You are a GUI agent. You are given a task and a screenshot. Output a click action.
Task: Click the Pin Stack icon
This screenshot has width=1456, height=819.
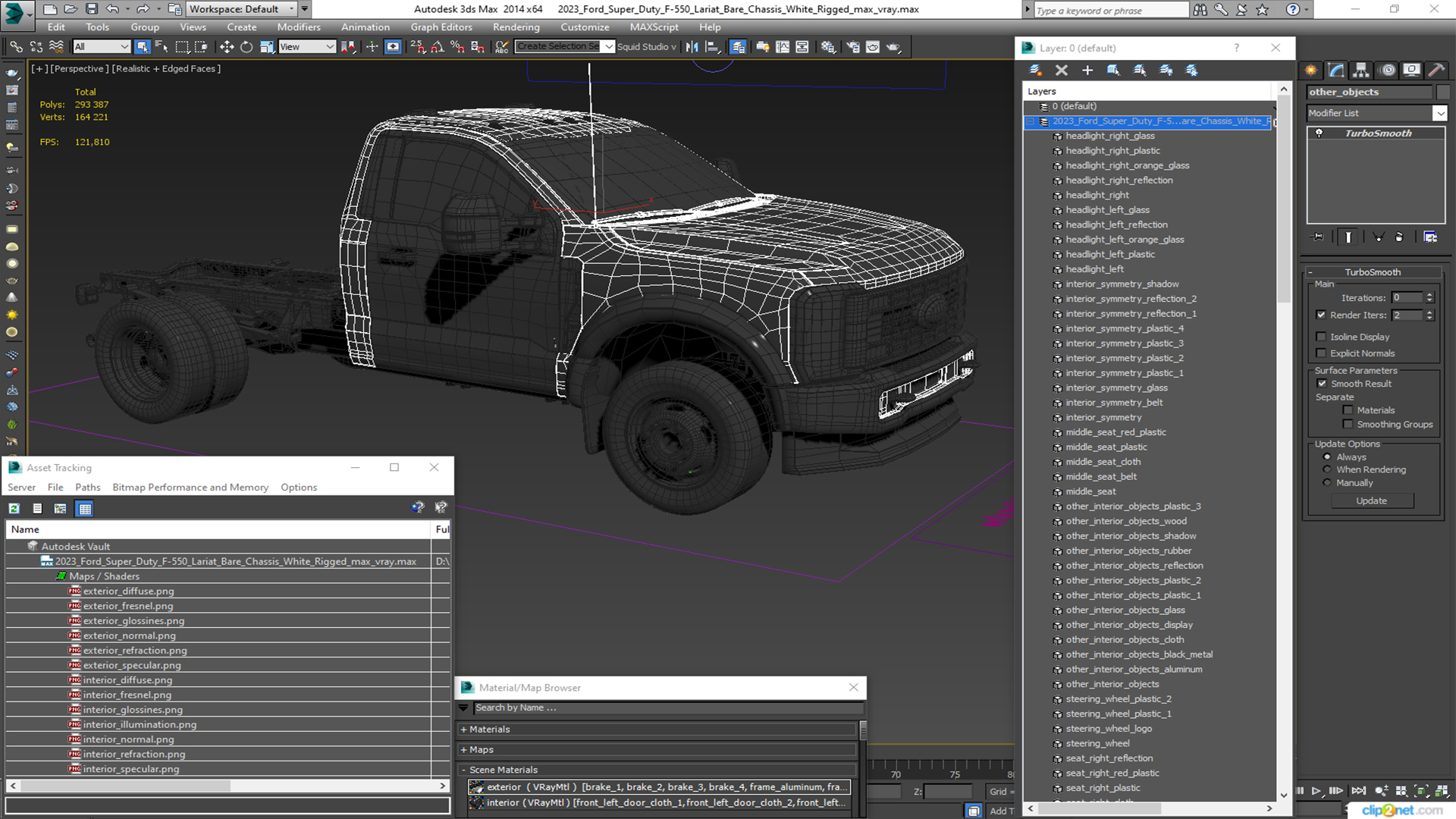1318,237
